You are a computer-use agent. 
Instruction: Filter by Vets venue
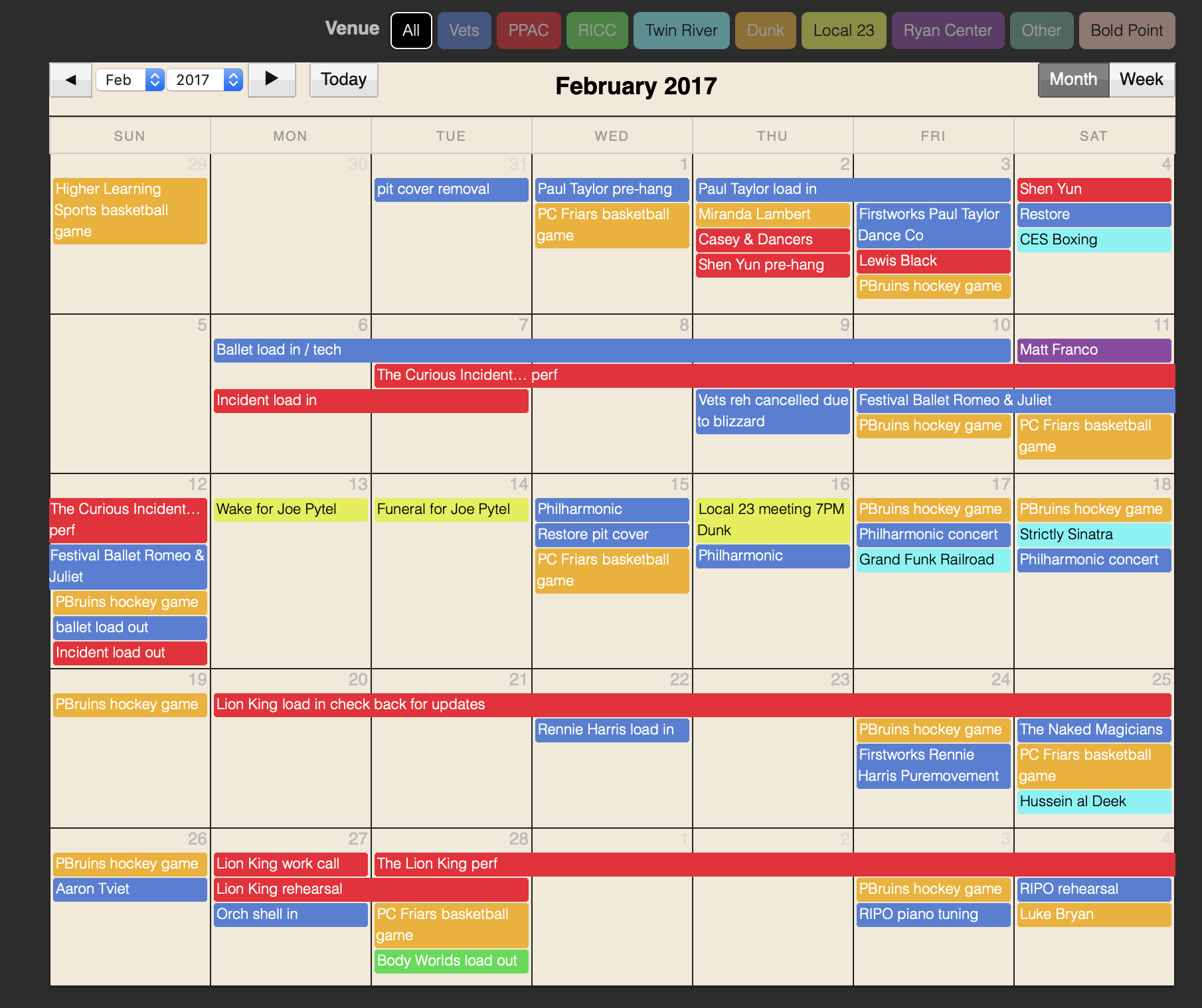coord(464,31)
